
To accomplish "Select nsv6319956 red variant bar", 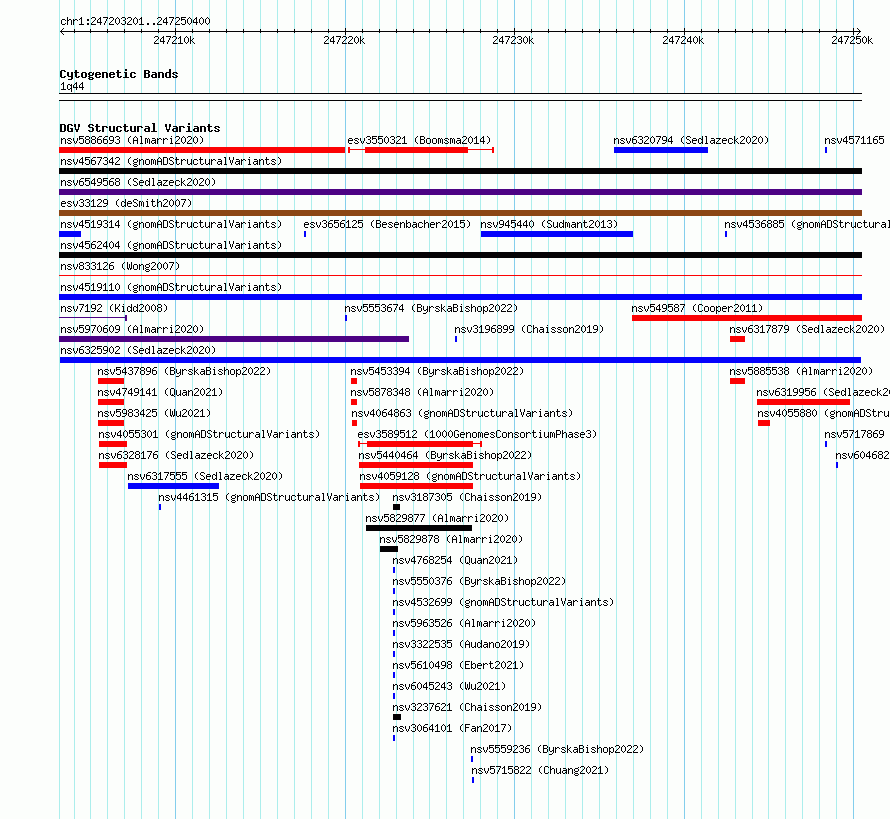I will coord(803,402).
